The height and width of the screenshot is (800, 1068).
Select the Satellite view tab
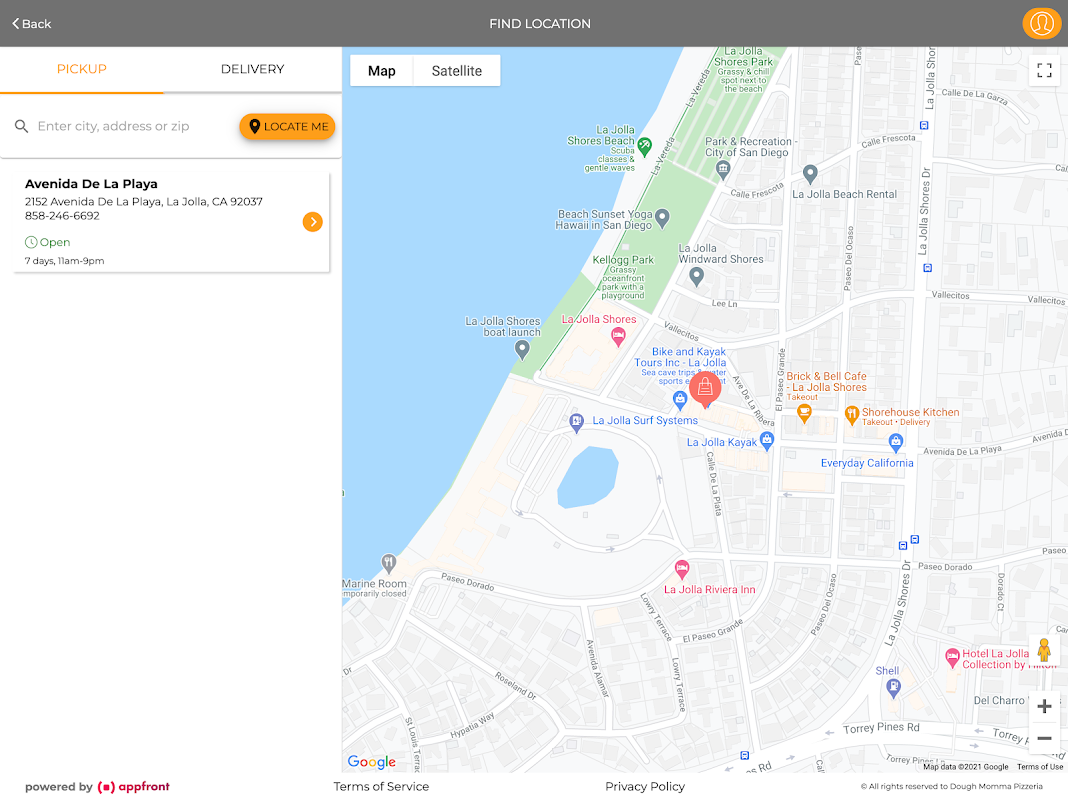[457, 71]
